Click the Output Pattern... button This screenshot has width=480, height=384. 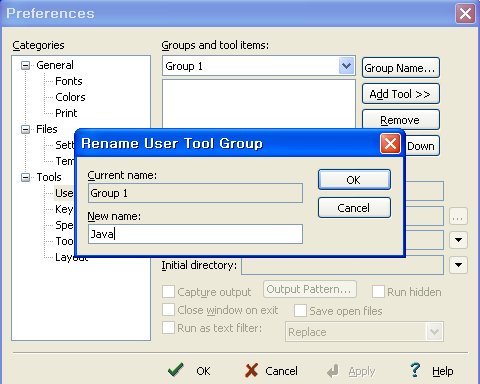point(310,289)
